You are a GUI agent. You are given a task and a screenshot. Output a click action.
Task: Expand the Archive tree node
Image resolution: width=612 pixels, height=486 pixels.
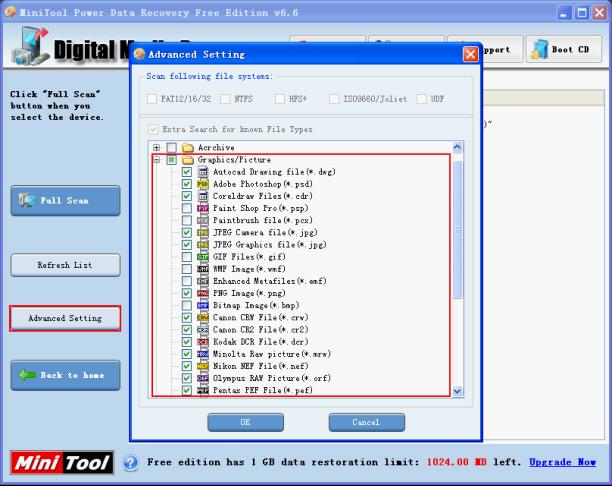pyautogui.click(x=157, y=148)
